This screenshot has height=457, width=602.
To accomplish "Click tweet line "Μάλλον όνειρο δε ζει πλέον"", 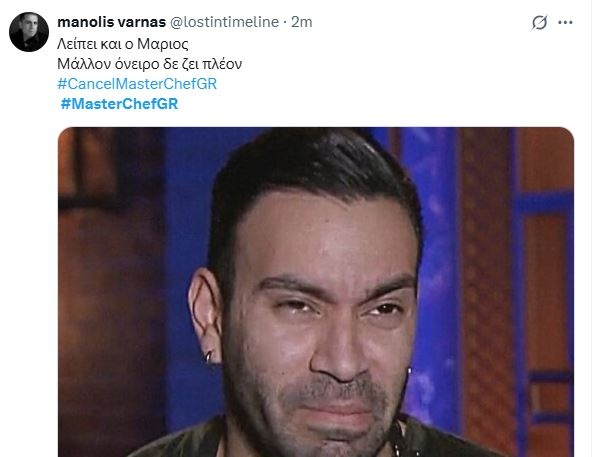I will click(x=149, y=64).
